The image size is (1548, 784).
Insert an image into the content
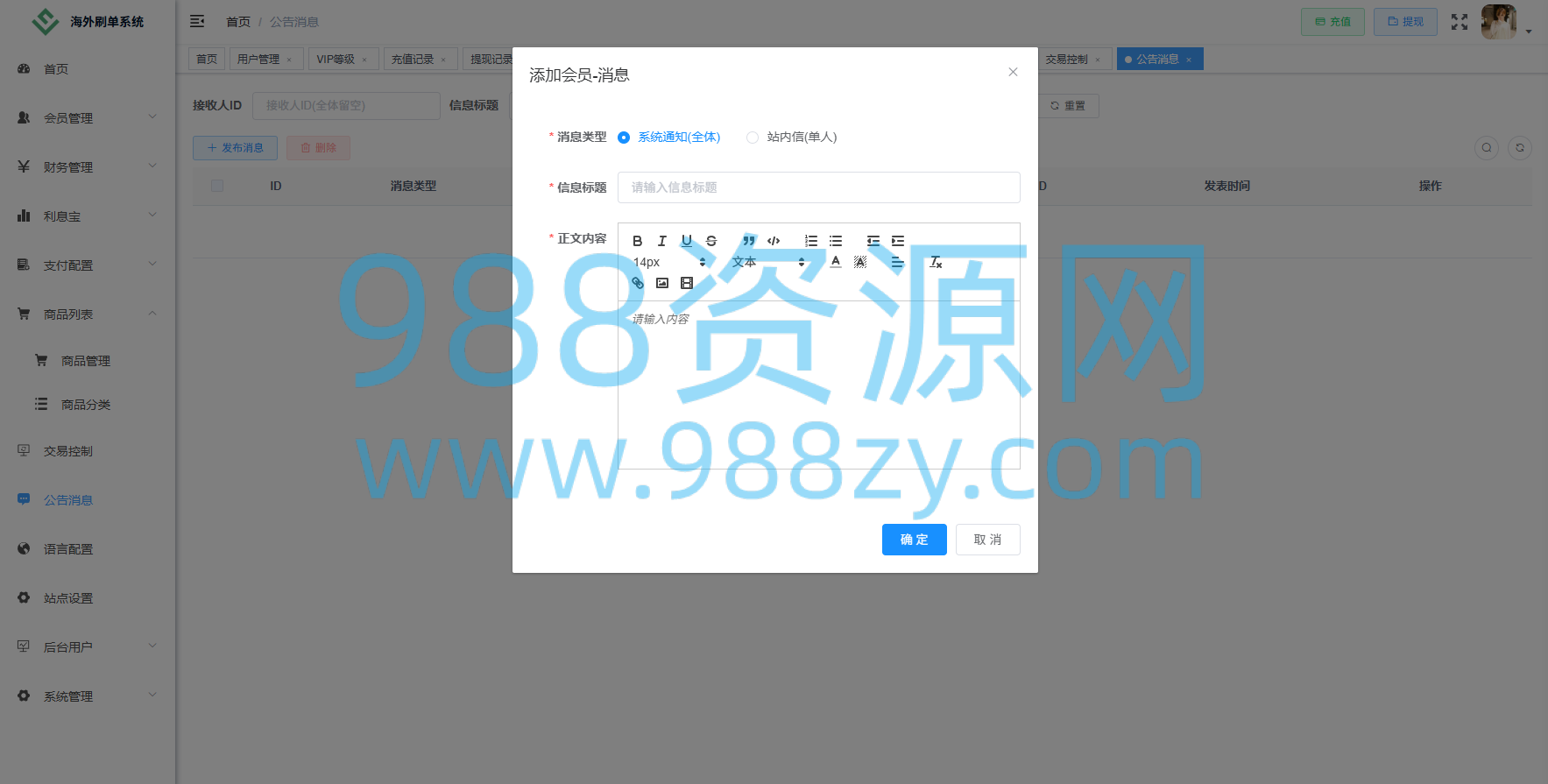click(x=662, y=283)
